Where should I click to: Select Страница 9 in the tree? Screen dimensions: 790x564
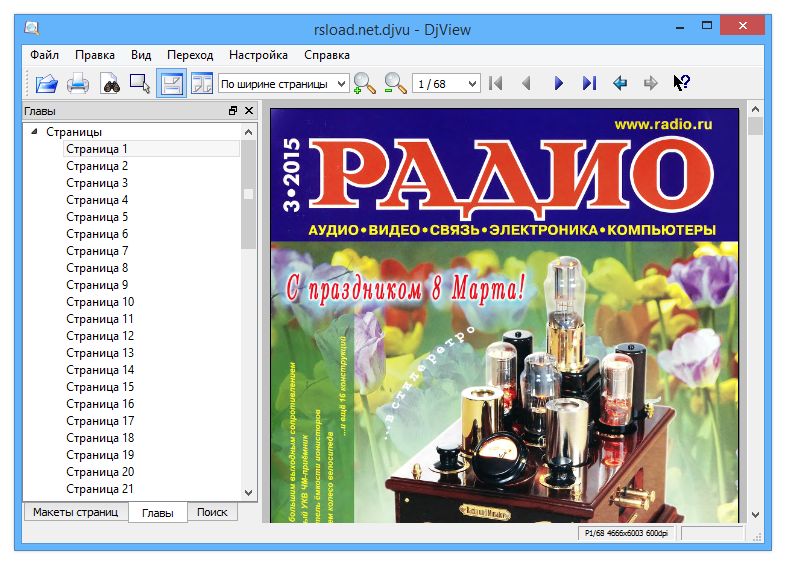97,285
